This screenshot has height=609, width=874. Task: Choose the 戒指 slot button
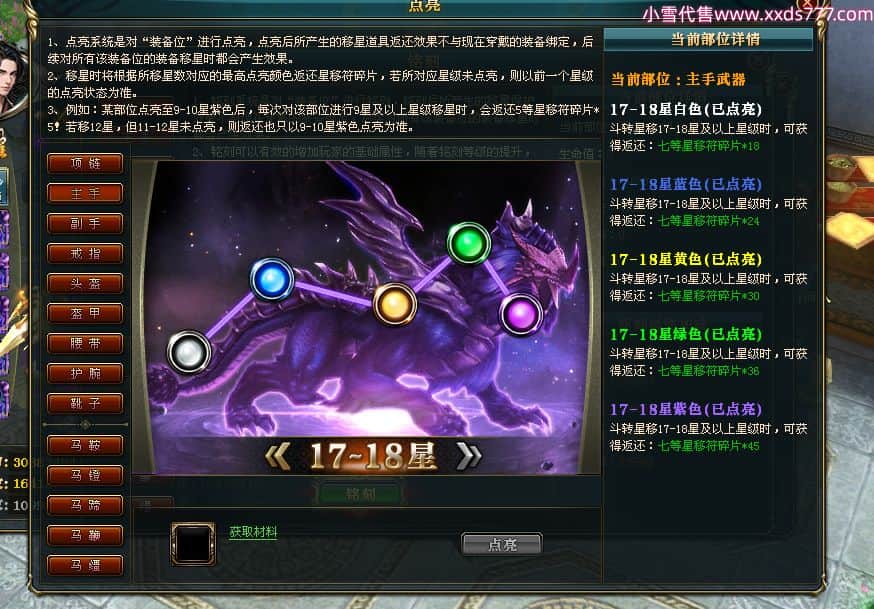coord(85,254)
